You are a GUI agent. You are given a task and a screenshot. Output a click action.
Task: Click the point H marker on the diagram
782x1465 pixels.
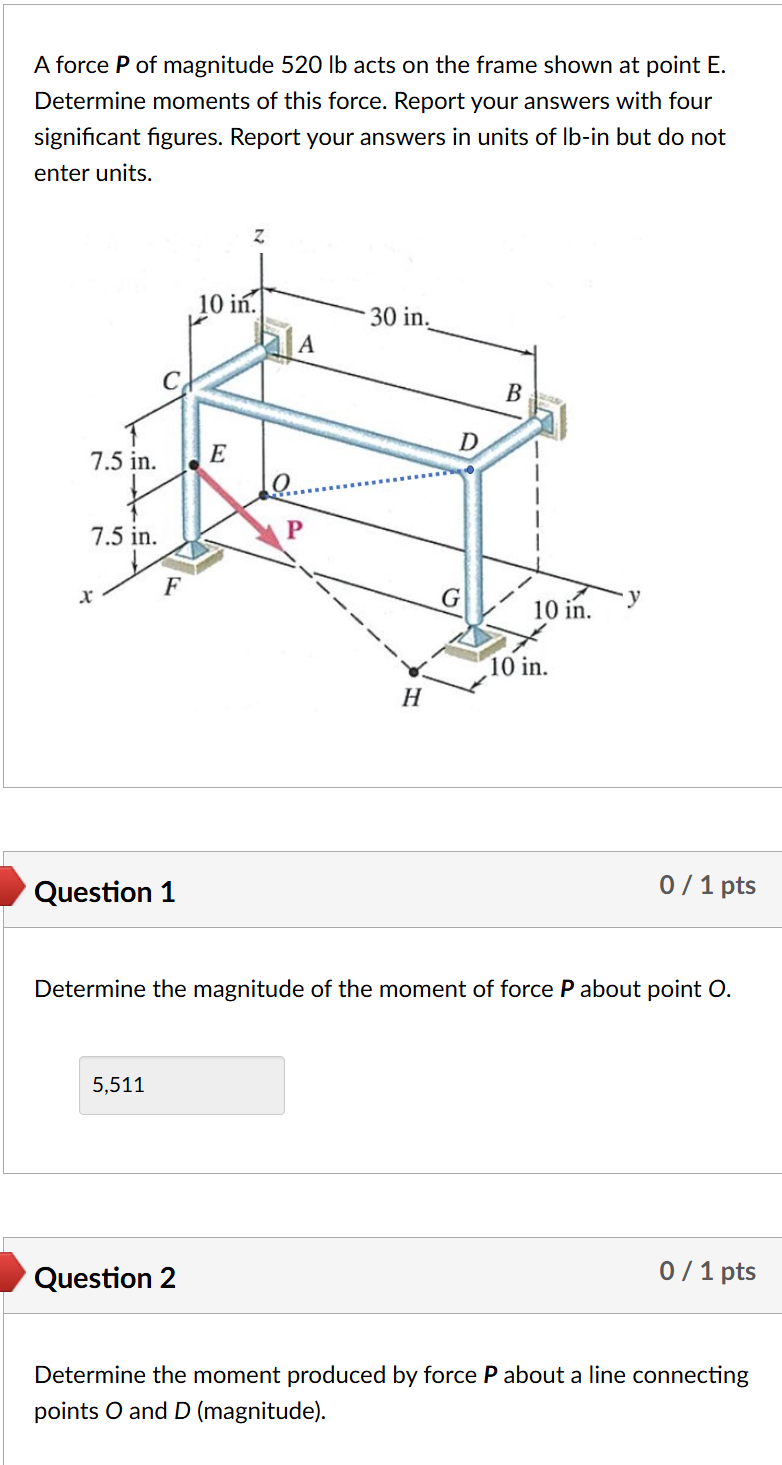412,670
